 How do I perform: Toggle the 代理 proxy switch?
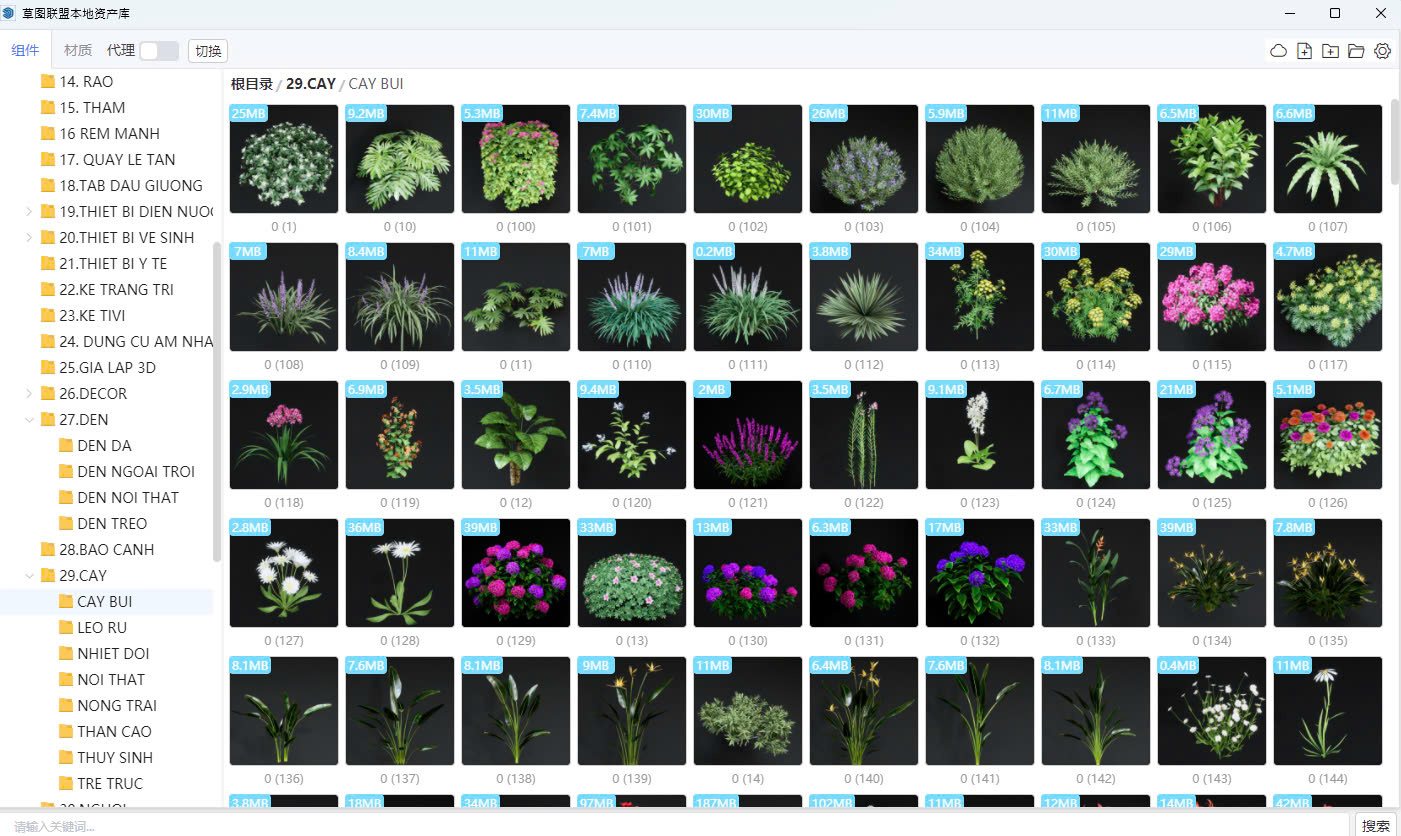159,51
